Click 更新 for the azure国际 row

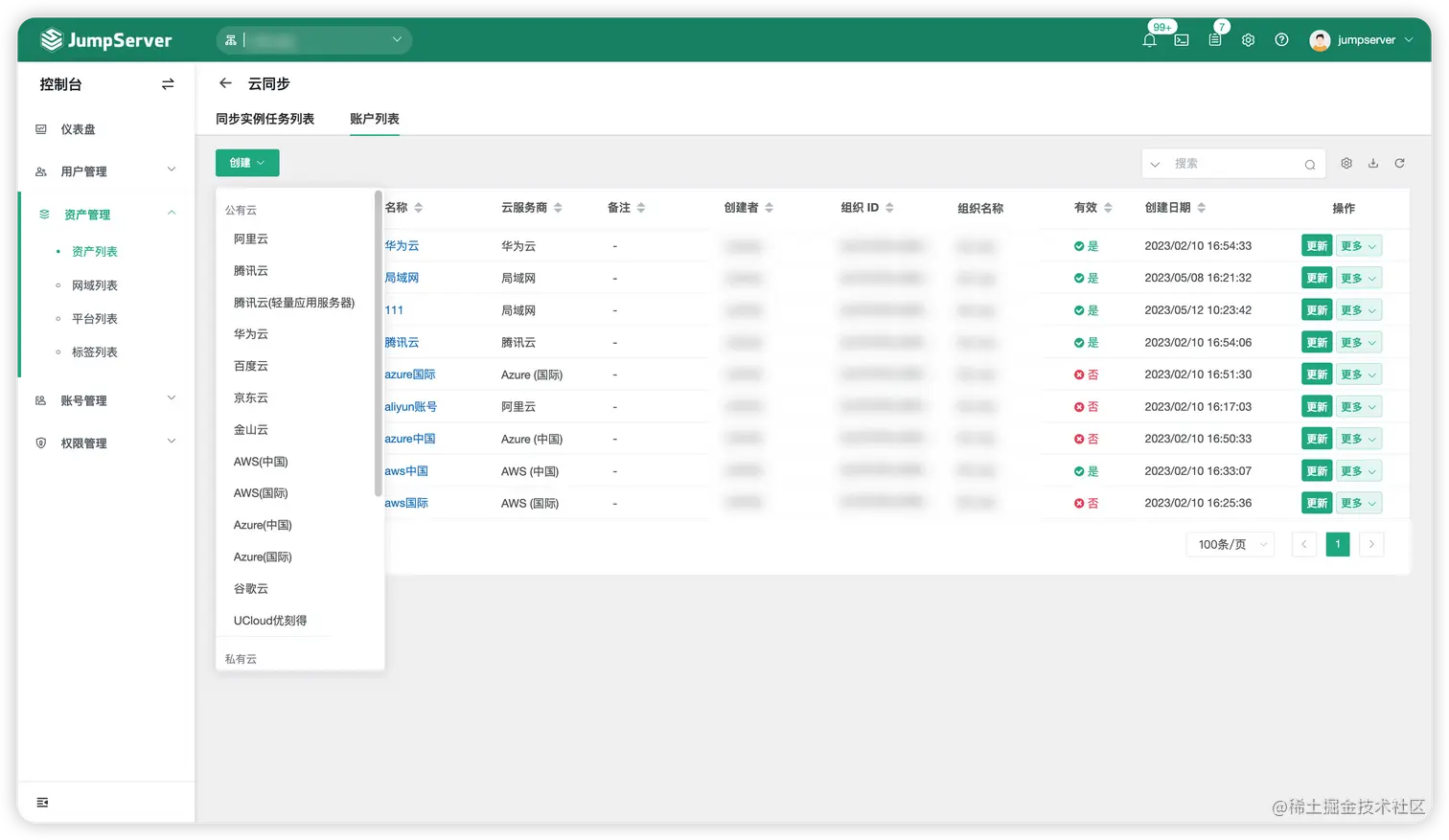[1317, 375]
